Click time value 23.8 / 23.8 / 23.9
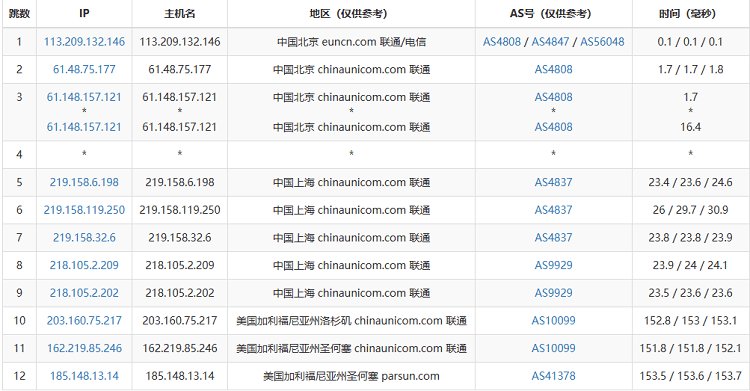This screenshot has width=750, height=391. 691,238
